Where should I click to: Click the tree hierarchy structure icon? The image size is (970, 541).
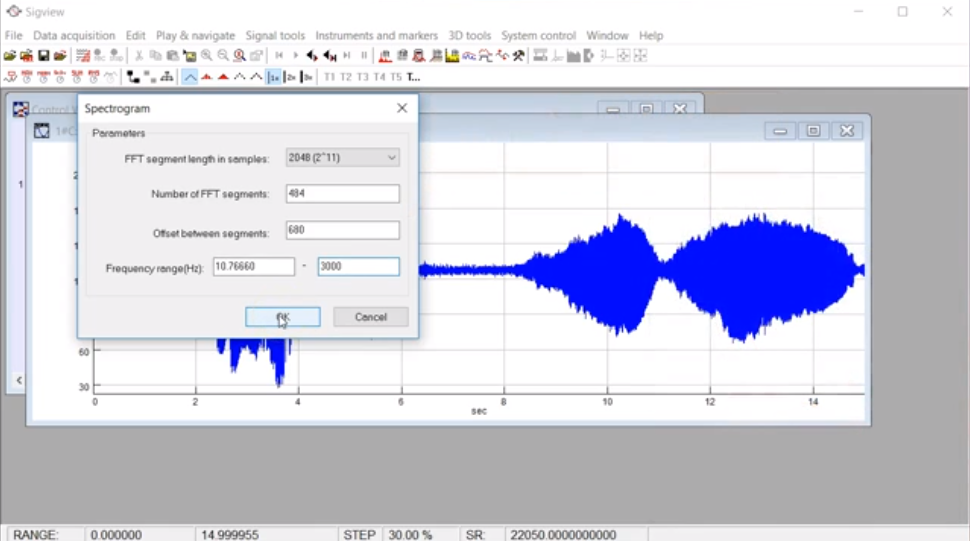pyautogui.click(x=166, y=77)
